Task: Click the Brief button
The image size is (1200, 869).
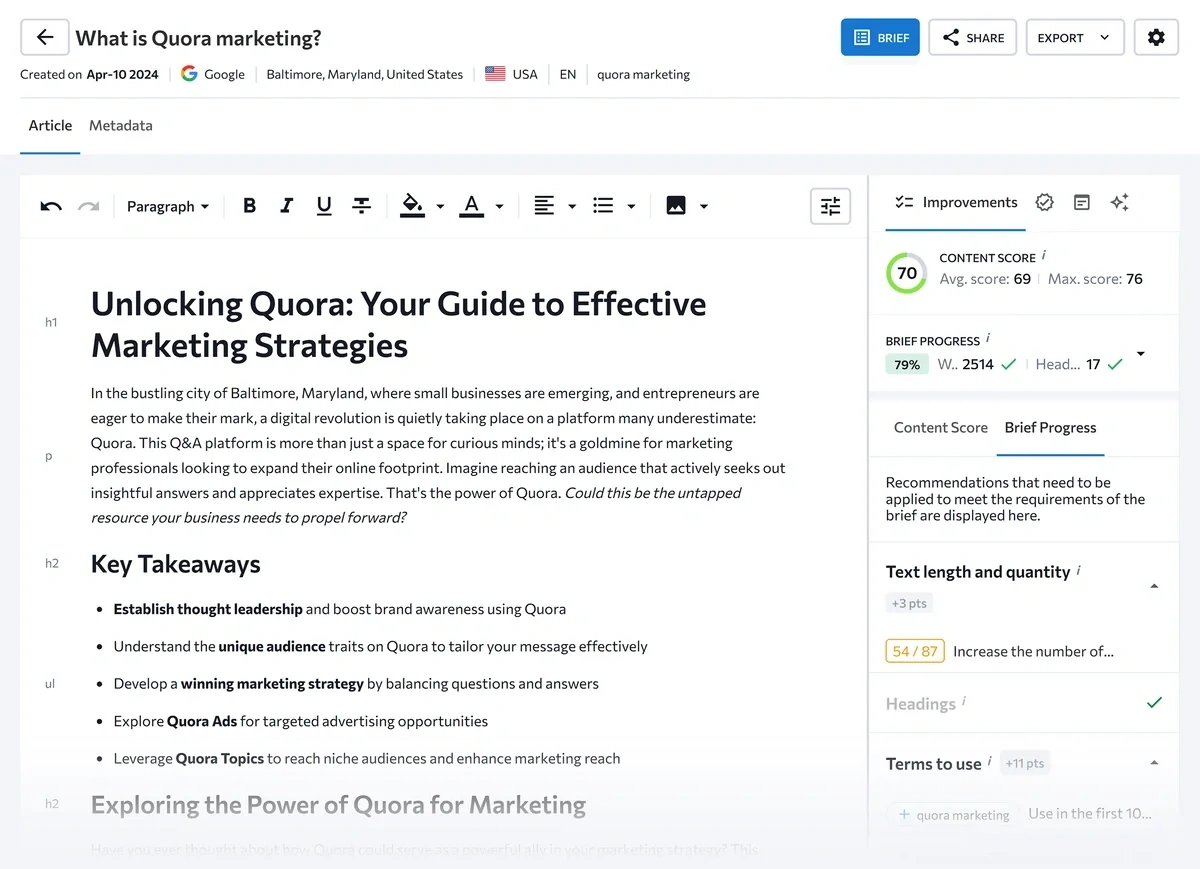Action: coord(880,38)
